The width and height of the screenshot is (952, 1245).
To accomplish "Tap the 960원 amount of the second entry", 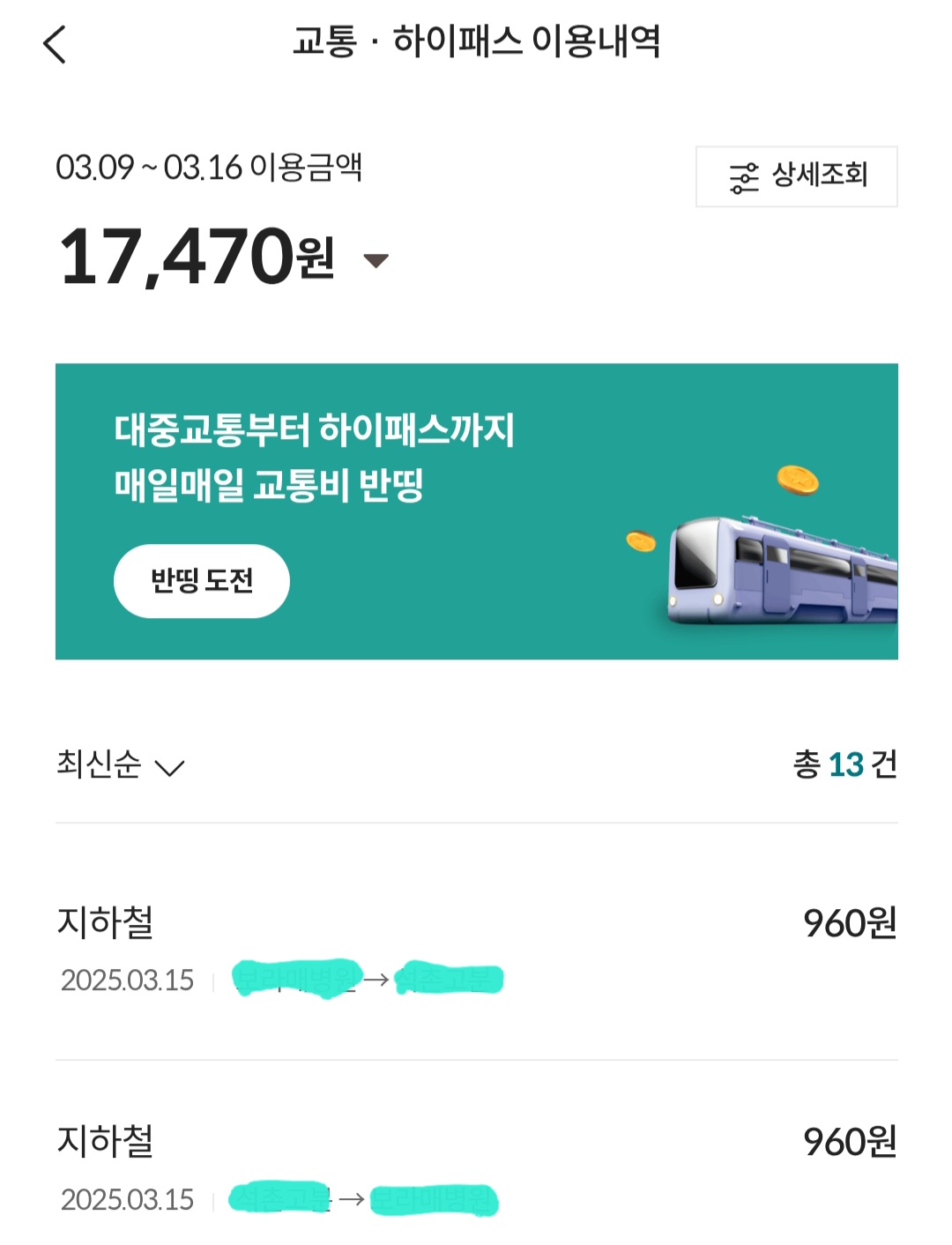I will click(x=849, y=1142).
